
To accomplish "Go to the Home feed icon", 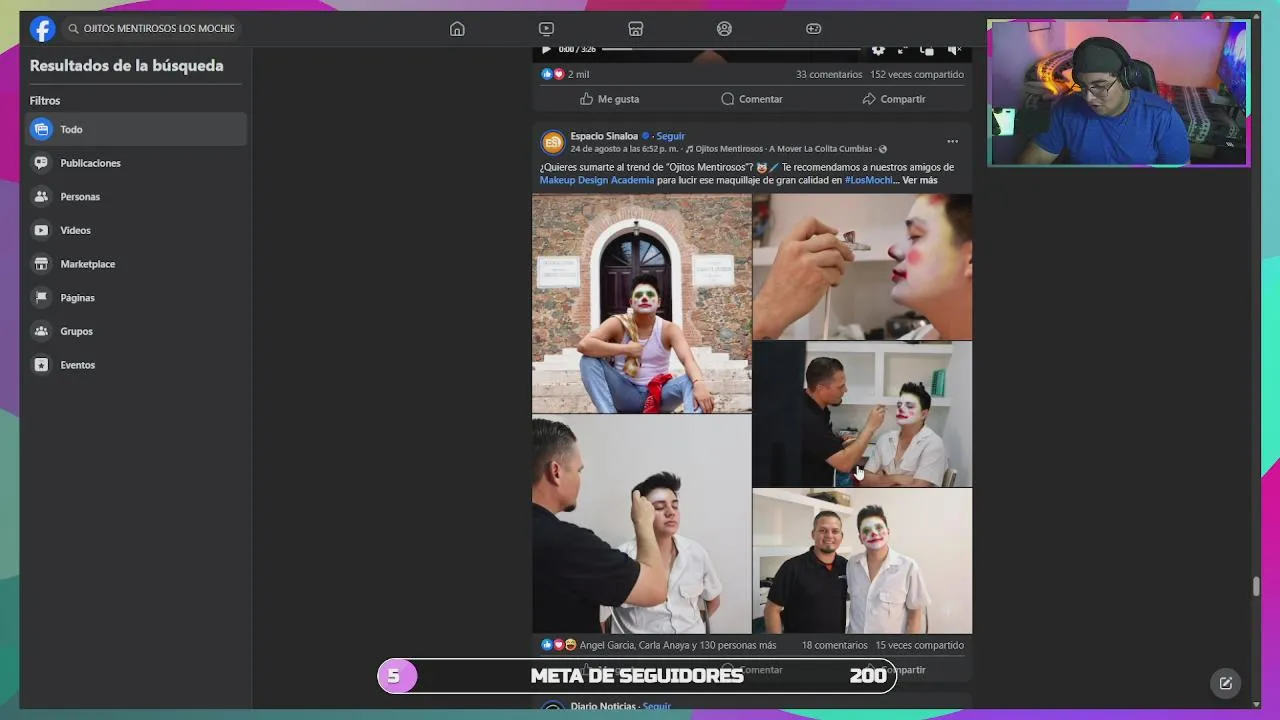I will [457, 29].
